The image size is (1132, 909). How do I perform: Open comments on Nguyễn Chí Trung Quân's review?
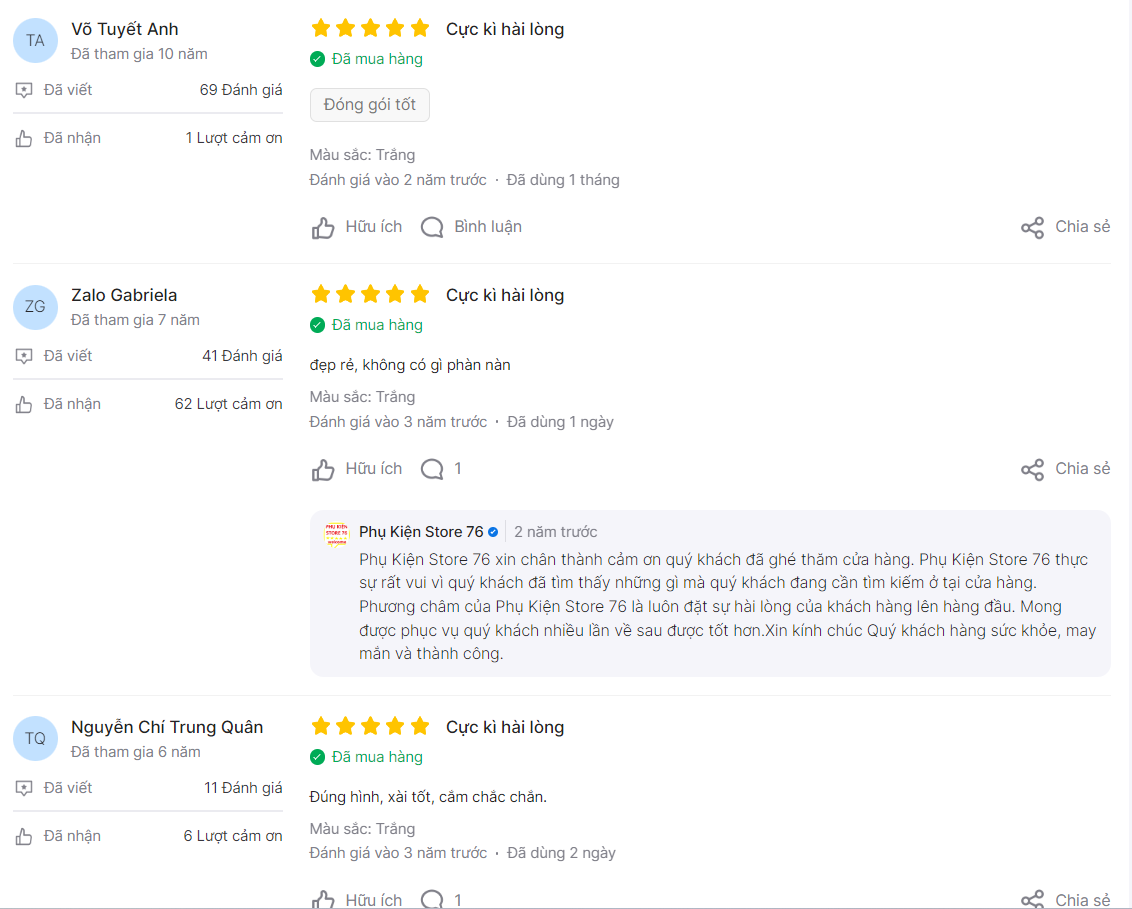coord(441,899)
